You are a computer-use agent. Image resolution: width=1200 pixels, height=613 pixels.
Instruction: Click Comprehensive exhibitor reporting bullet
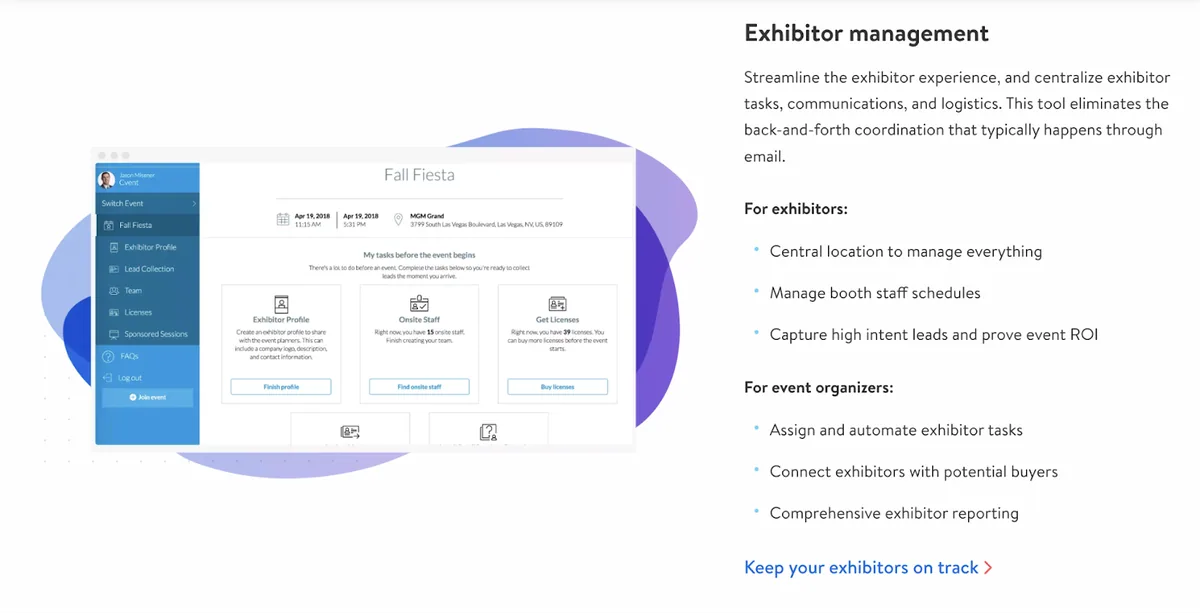[x=894, y=514]
